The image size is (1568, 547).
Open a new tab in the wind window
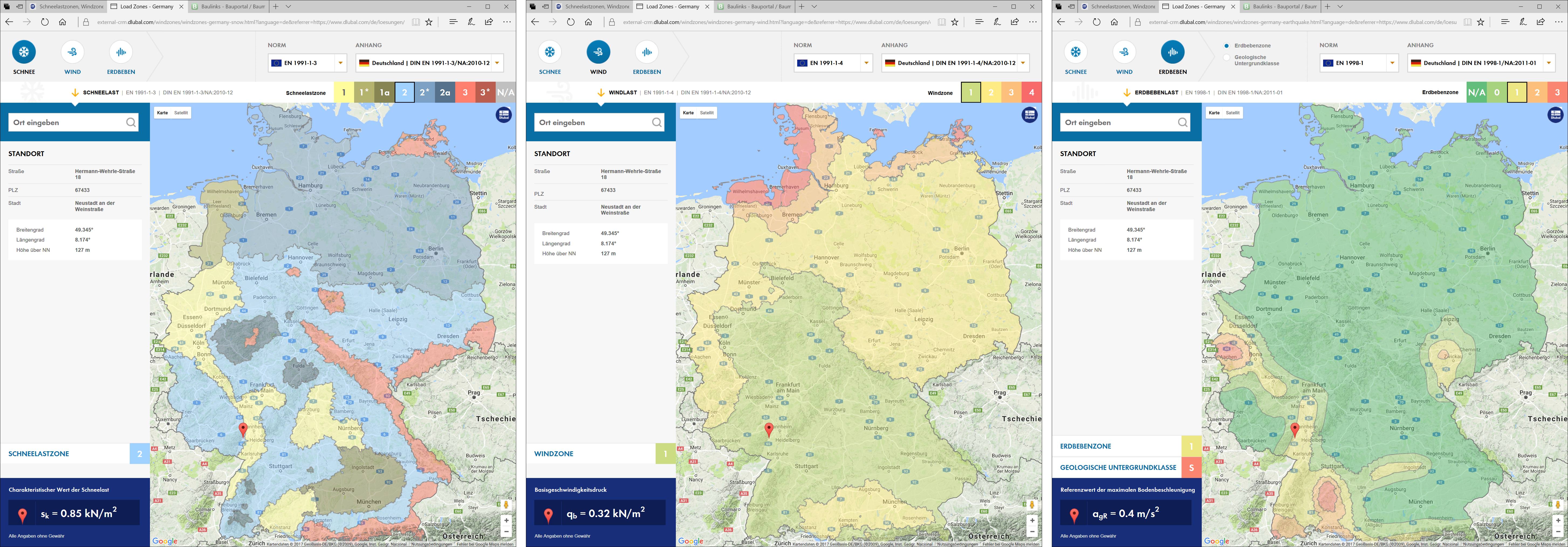[802, 7]
